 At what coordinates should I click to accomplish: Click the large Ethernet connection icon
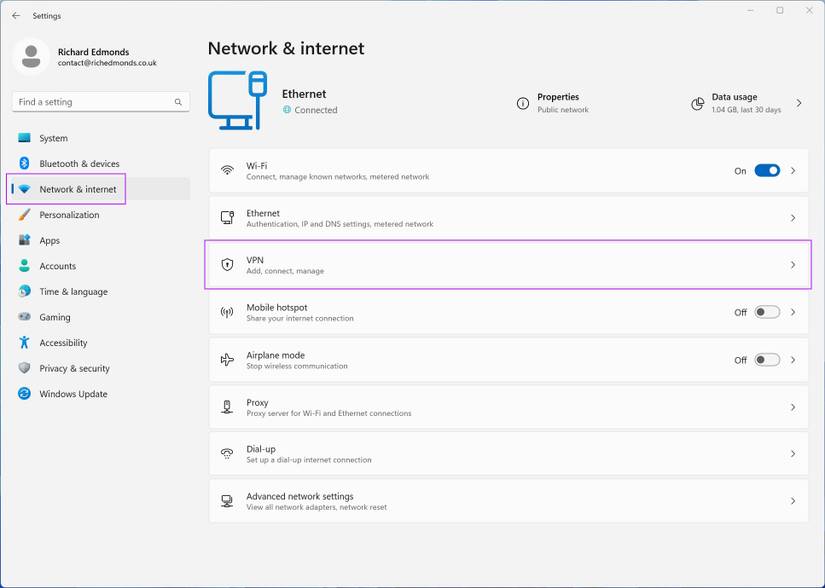point(234,99)
